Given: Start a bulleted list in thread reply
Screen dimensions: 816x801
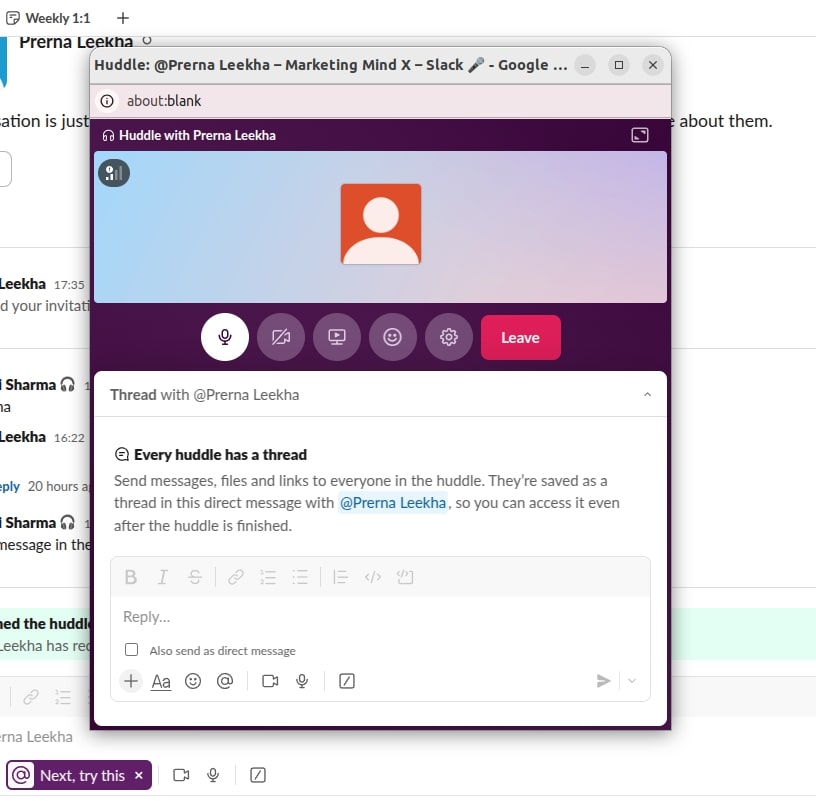Looking at the screenshot, I should click(x=300, y=577).
